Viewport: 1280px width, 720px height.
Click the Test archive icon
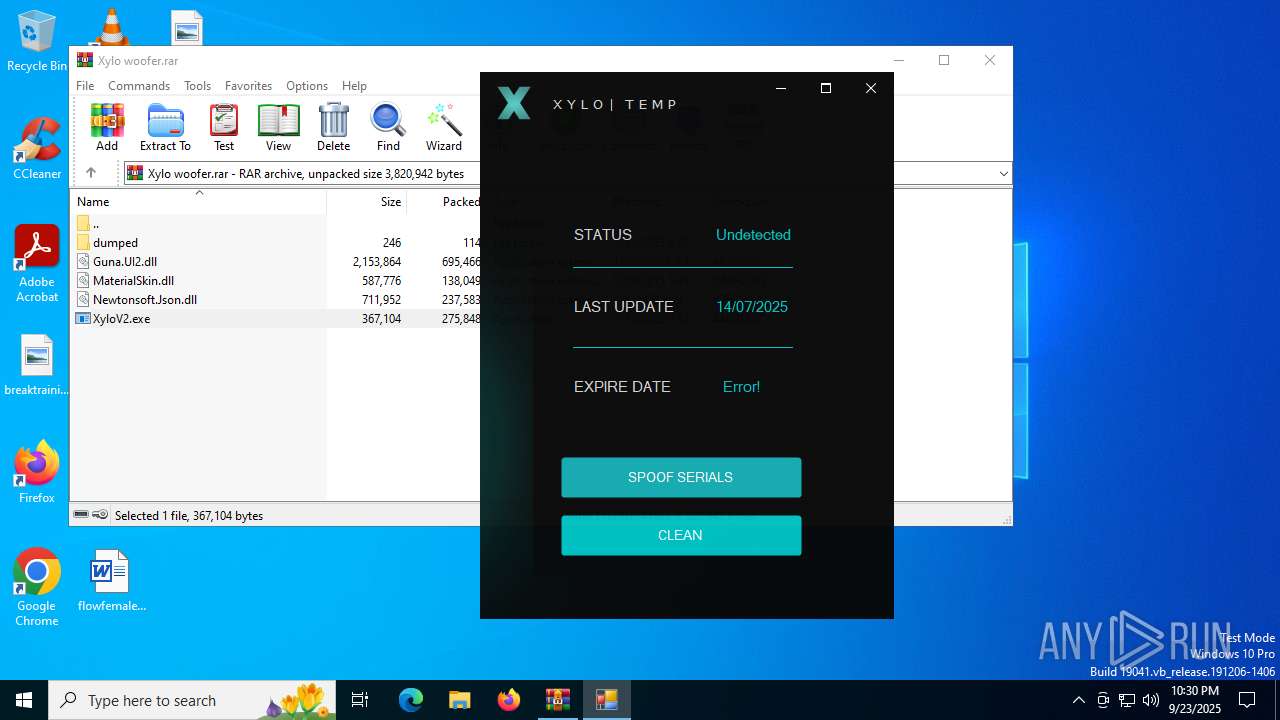tap(224, 127)
